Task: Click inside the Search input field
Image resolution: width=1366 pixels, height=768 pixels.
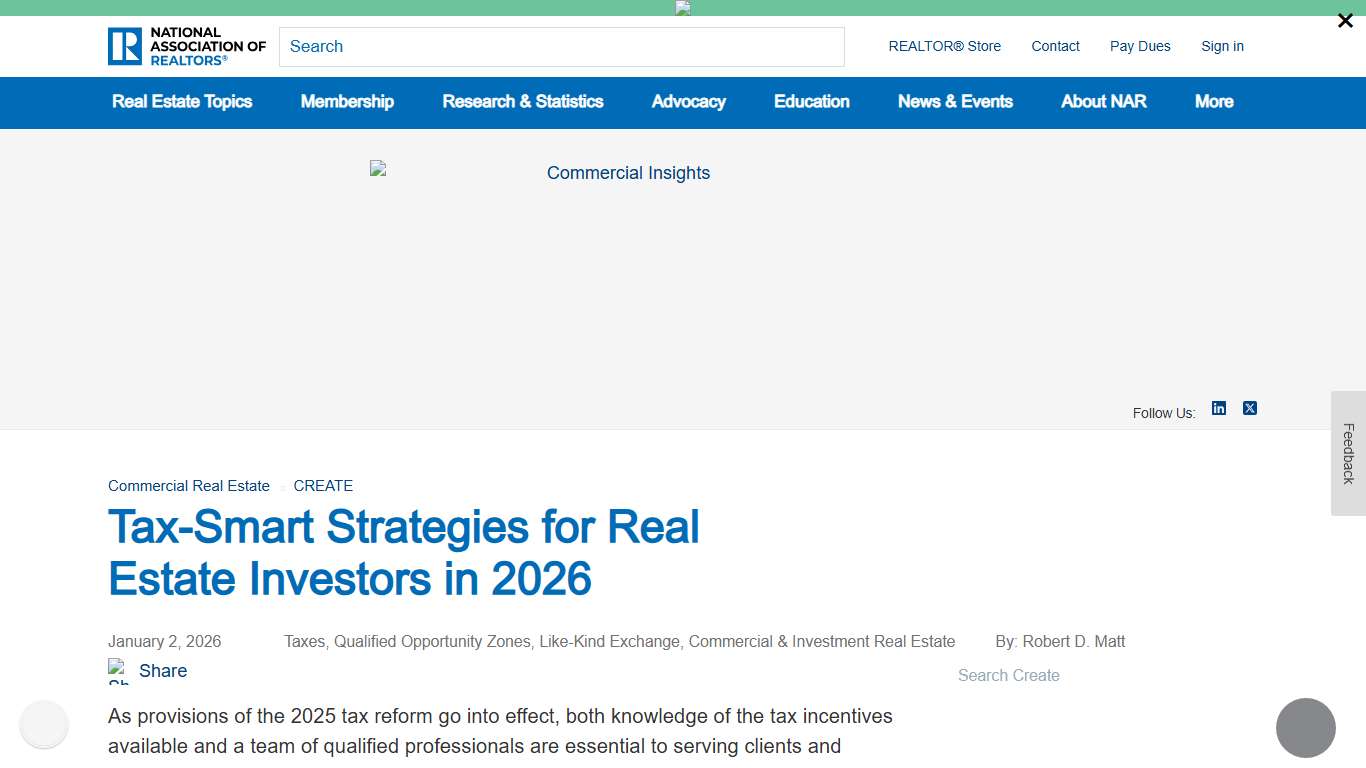Action: click(562, 46)
